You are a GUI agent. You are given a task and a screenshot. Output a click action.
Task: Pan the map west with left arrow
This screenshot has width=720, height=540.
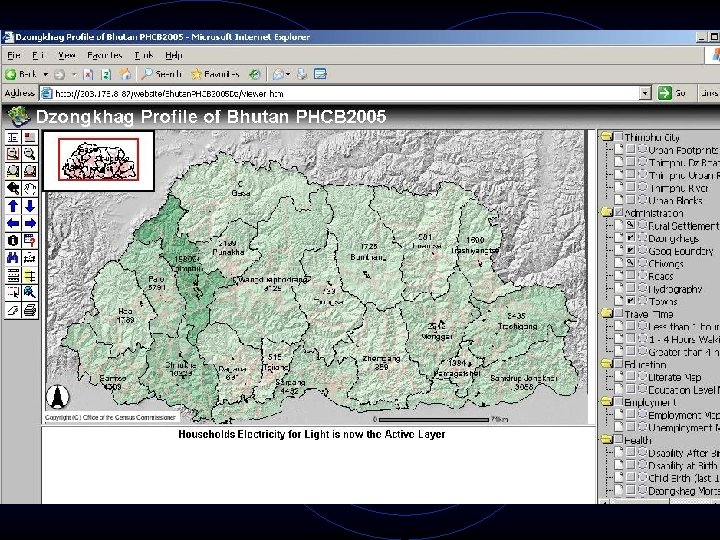[13, 224]
